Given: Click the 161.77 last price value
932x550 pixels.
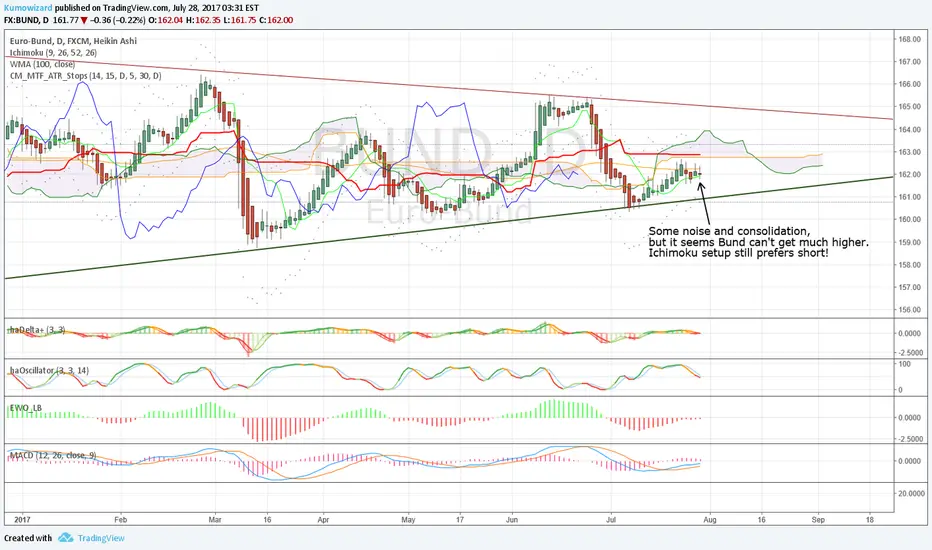Looking at the screenshot, I should (65, 20).
